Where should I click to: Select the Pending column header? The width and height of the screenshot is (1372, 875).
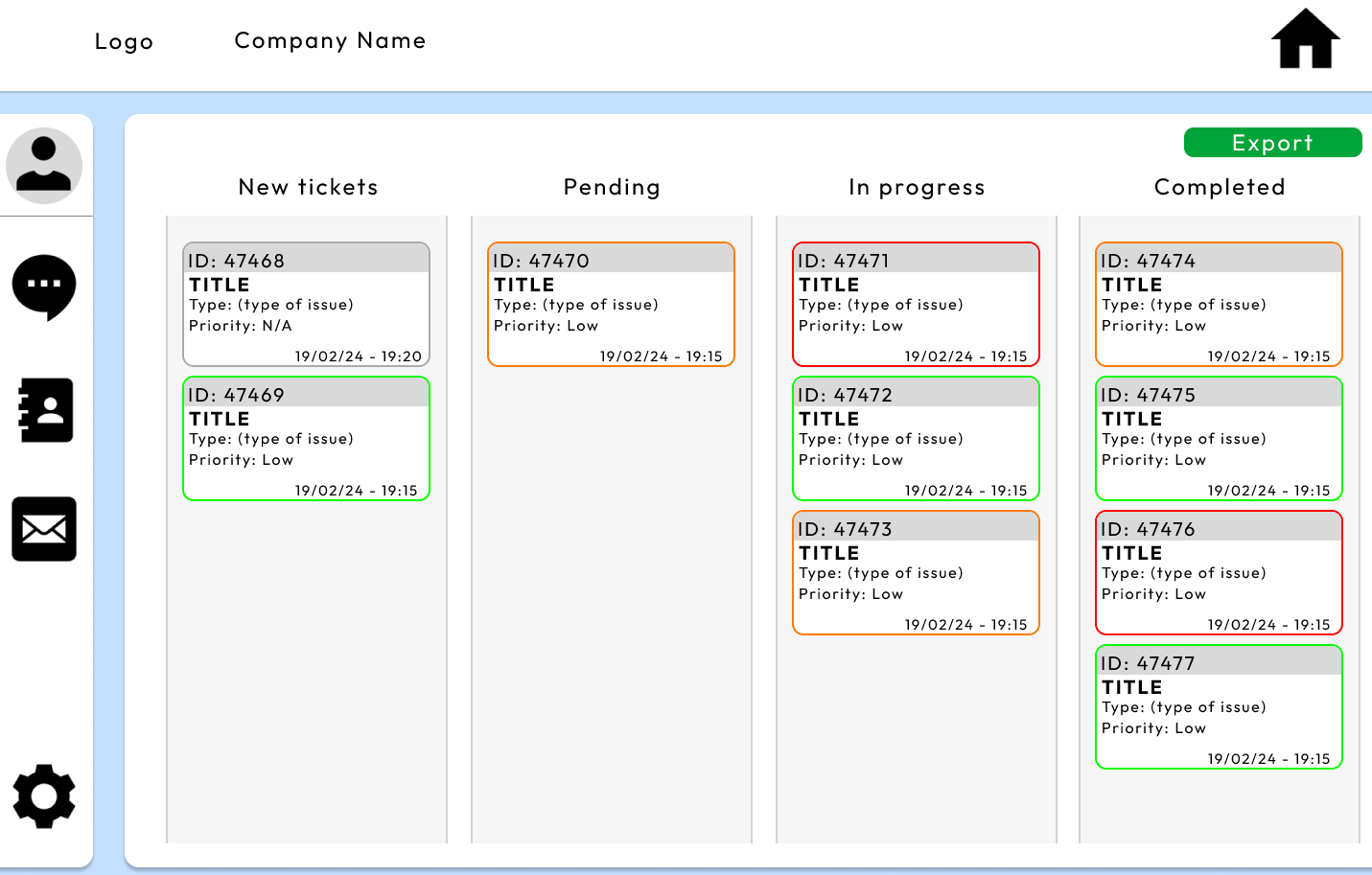(x=612, y=187)
